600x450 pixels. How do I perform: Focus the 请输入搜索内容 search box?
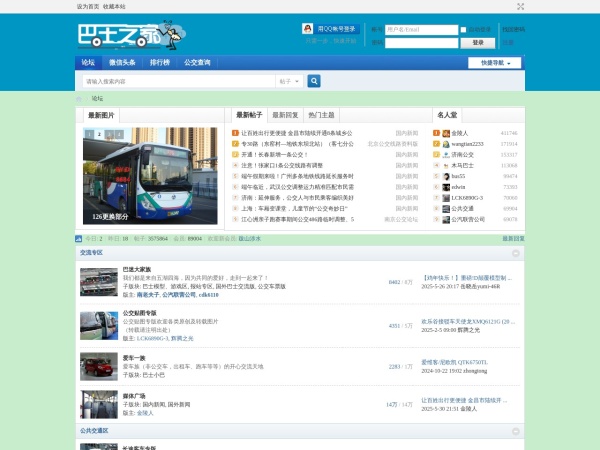click(x=179, y=81)
